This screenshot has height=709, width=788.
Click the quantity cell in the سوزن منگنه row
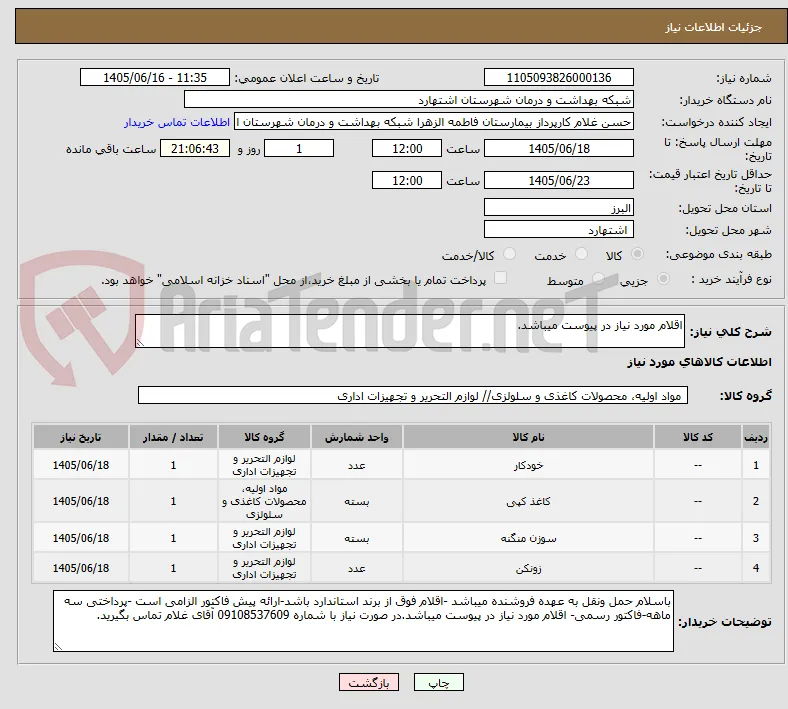pos(173,538)
